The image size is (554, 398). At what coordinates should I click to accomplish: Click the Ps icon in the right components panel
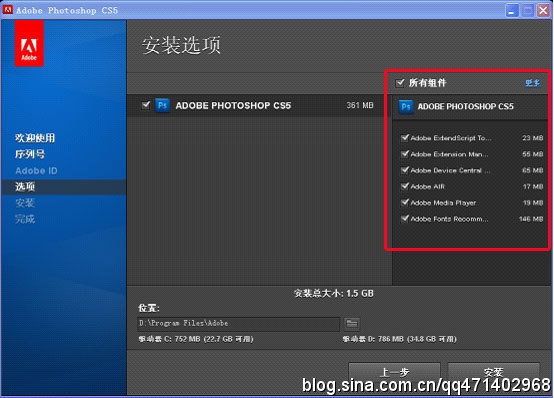406,106
